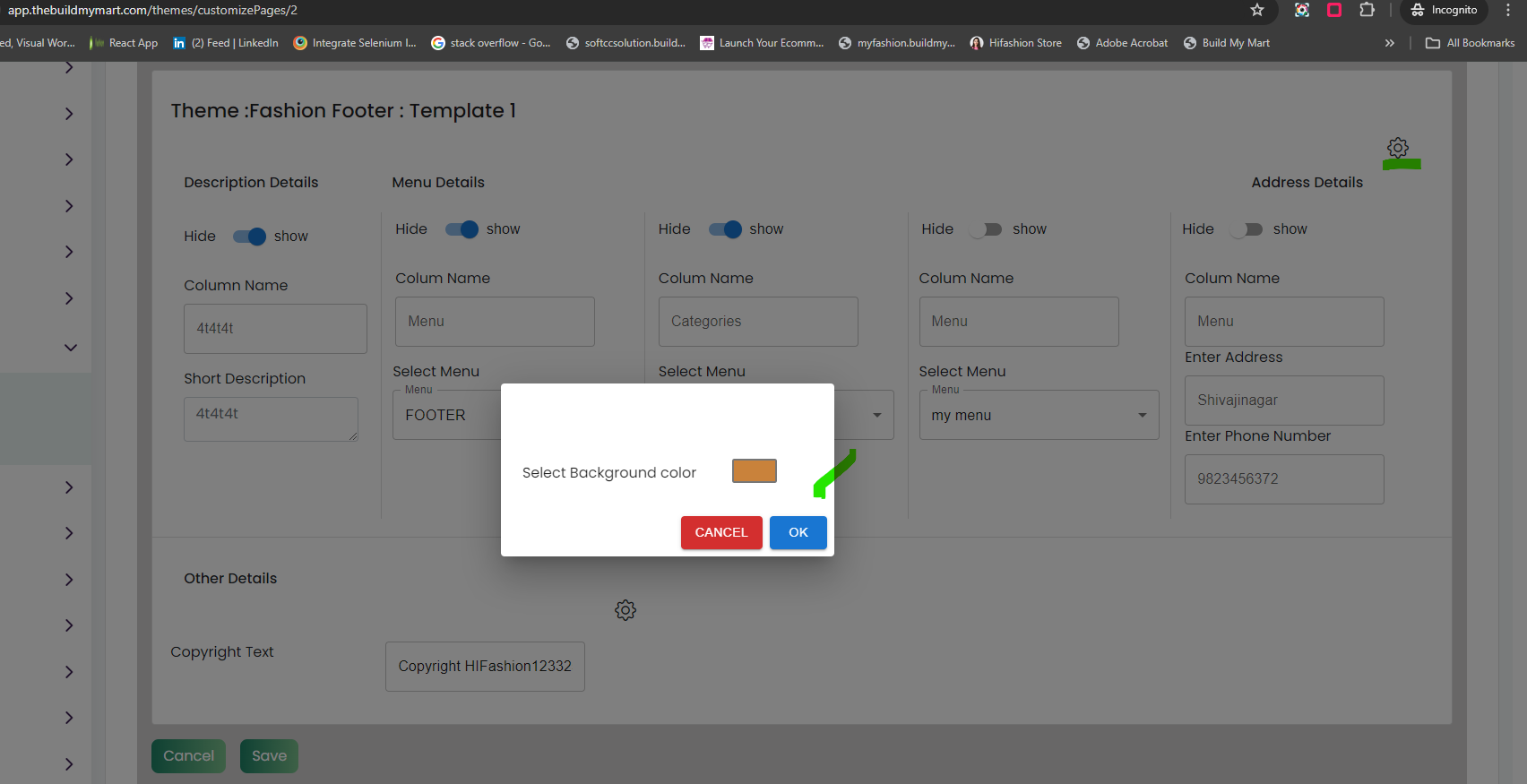Open Launch Your Ecomm bookmark
Viewport: 1527px width, 784px height.
click(762, 43)
